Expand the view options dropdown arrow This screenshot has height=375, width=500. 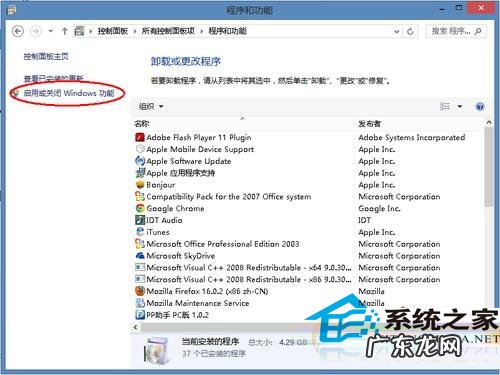[460, 107]
